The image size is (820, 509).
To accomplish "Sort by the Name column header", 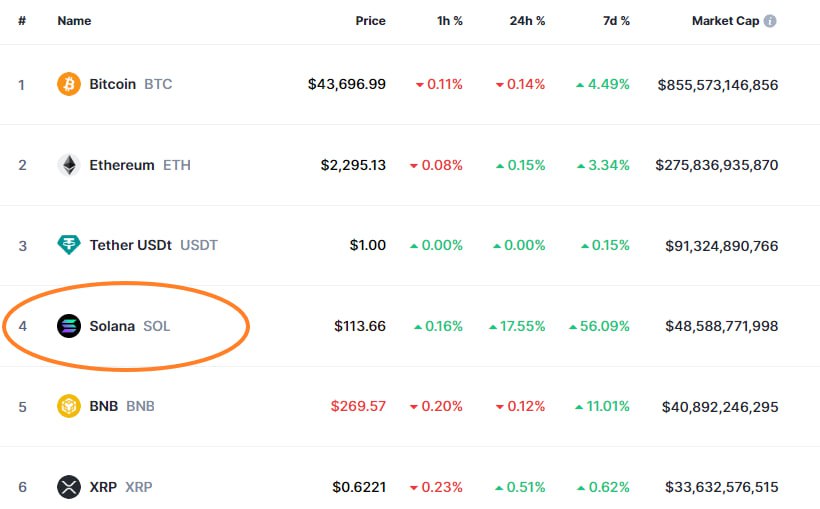I will point(74,21).
